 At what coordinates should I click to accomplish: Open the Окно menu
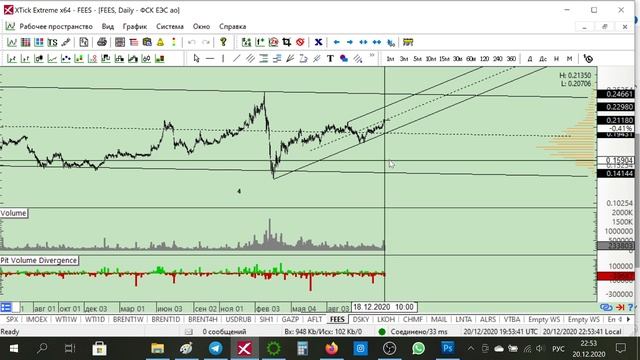pyautogui.click(x=201, y=27)
